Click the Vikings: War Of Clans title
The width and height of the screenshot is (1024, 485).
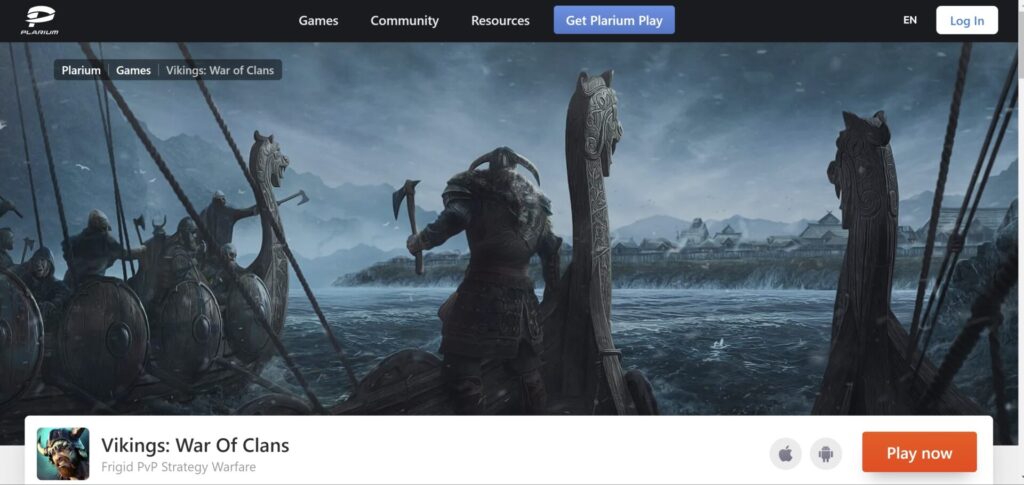[x=195, y=445]
